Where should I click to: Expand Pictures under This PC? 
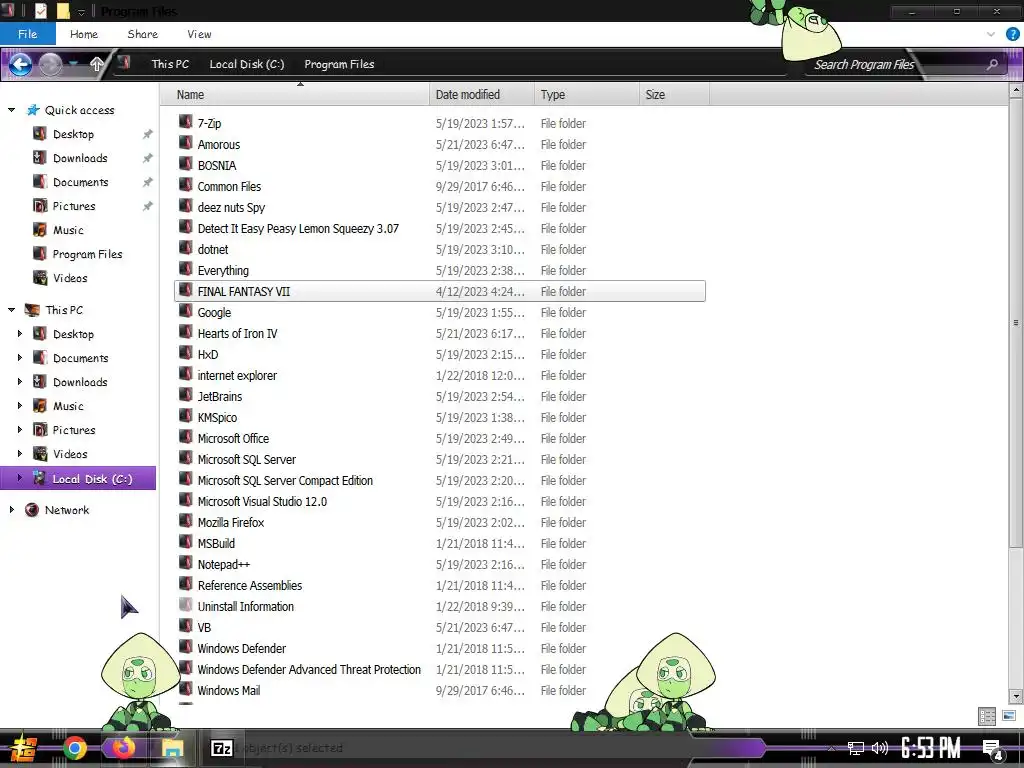[x=20, y=430]
